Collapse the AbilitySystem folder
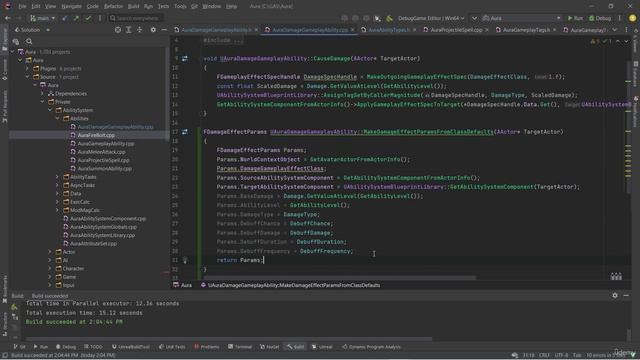The height and width of the screenshot is (360, 640). [50, 110]
